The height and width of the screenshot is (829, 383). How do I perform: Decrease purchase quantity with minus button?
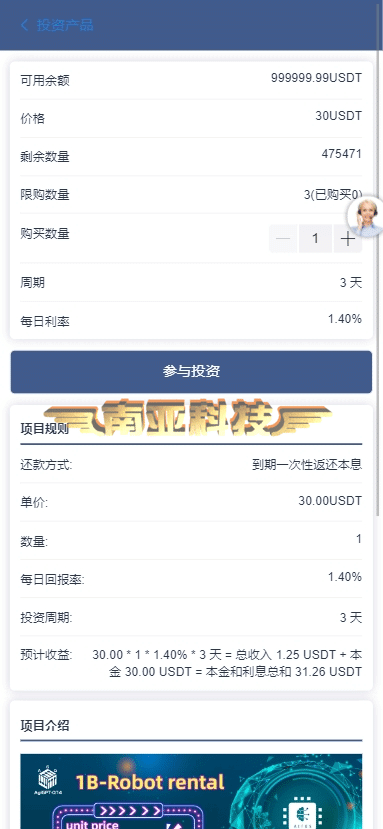[283, 239]
